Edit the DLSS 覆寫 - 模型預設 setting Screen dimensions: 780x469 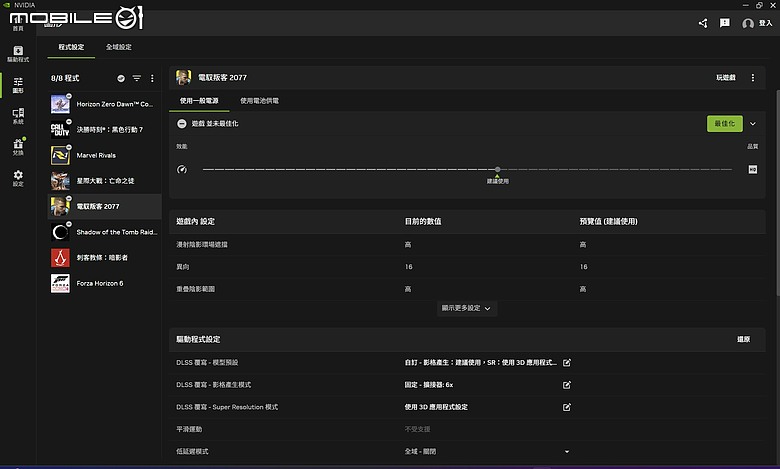tap(567, 363)
